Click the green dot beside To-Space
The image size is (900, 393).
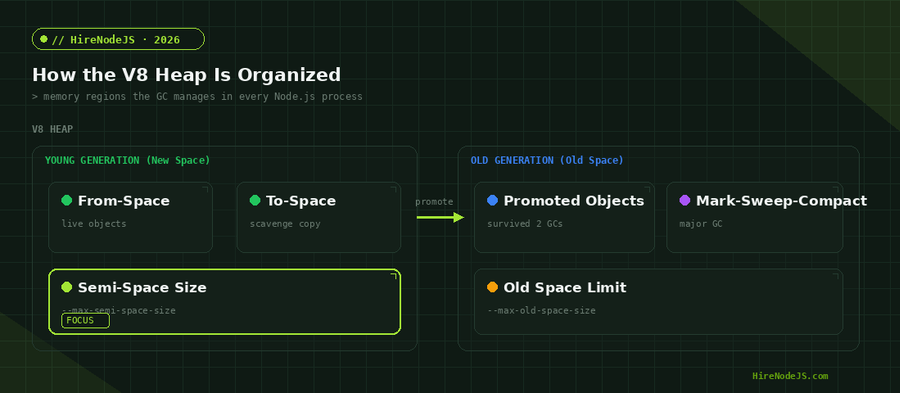tap(255, 200)
